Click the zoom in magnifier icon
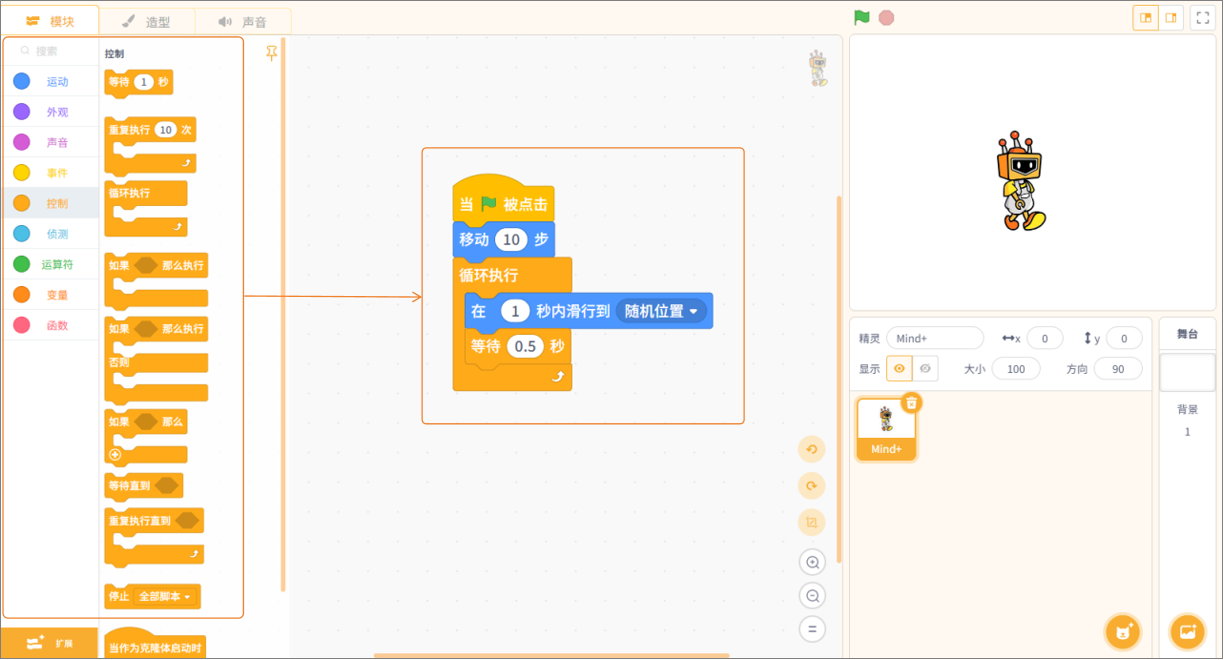This screenshot has width=1224, height=660. pos(812,562)
